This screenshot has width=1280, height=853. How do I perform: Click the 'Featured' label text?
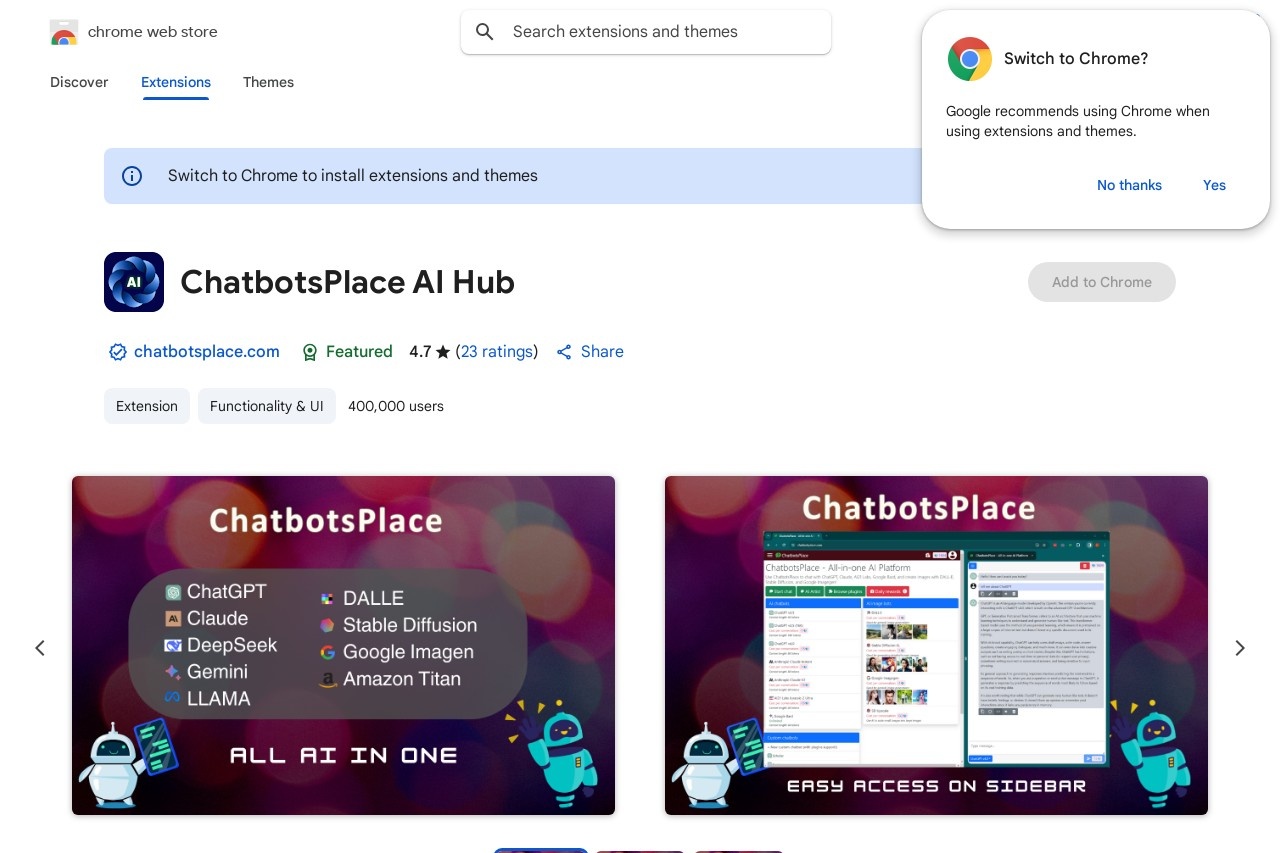coord(359,352)
